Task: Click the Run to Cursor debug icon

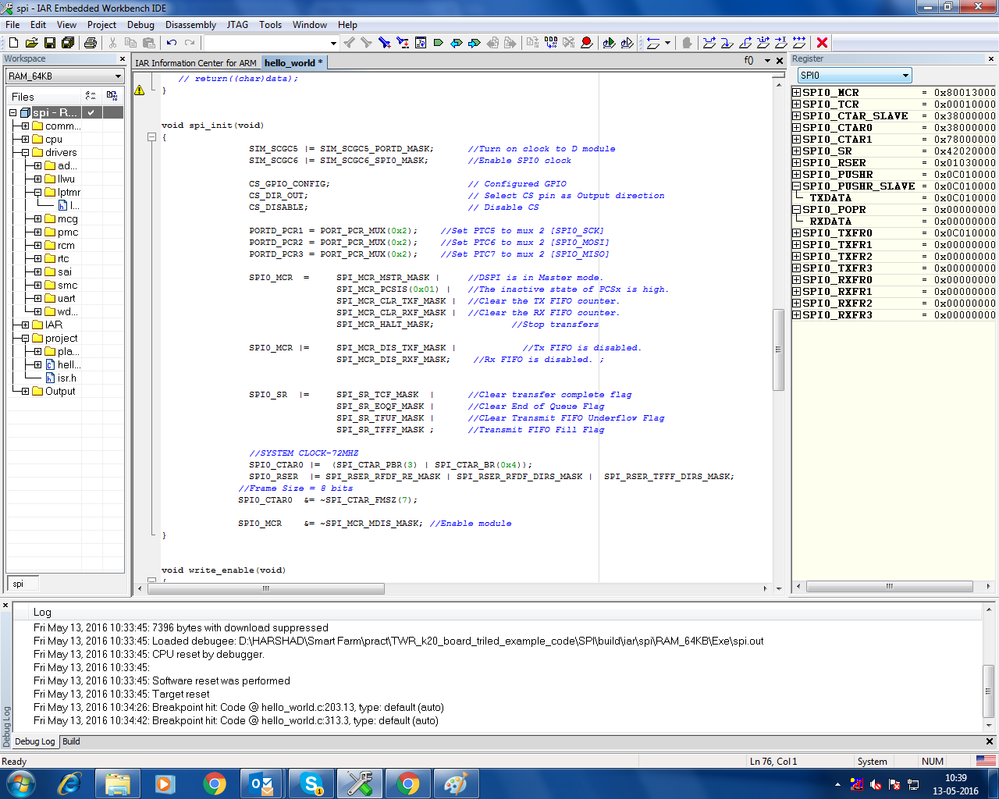Action: 780,43
